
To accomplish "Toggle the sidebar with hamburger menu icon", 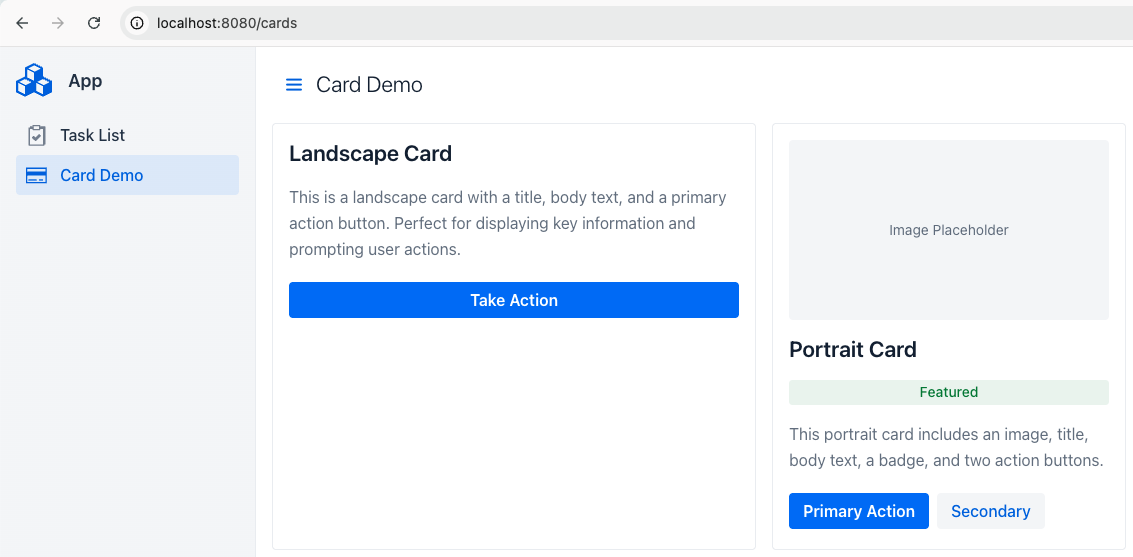I will pos(294,85).
